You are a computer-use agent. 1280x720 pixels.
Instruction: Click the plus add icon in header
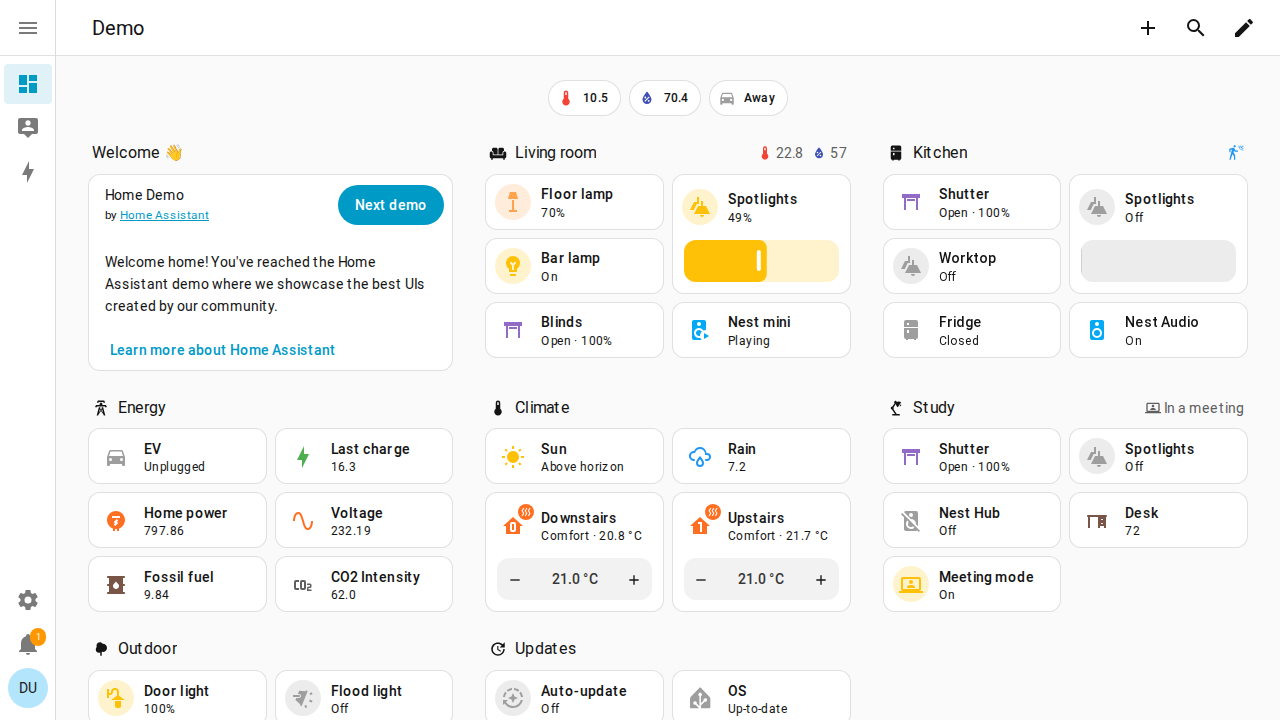1148,28
